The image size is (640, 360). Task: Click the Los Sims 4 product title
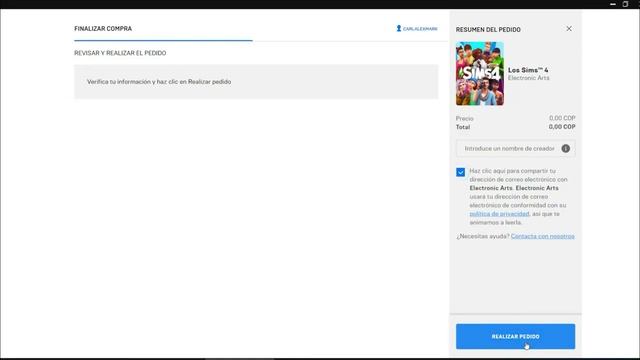pyautogui.click(x=528, y=70)
